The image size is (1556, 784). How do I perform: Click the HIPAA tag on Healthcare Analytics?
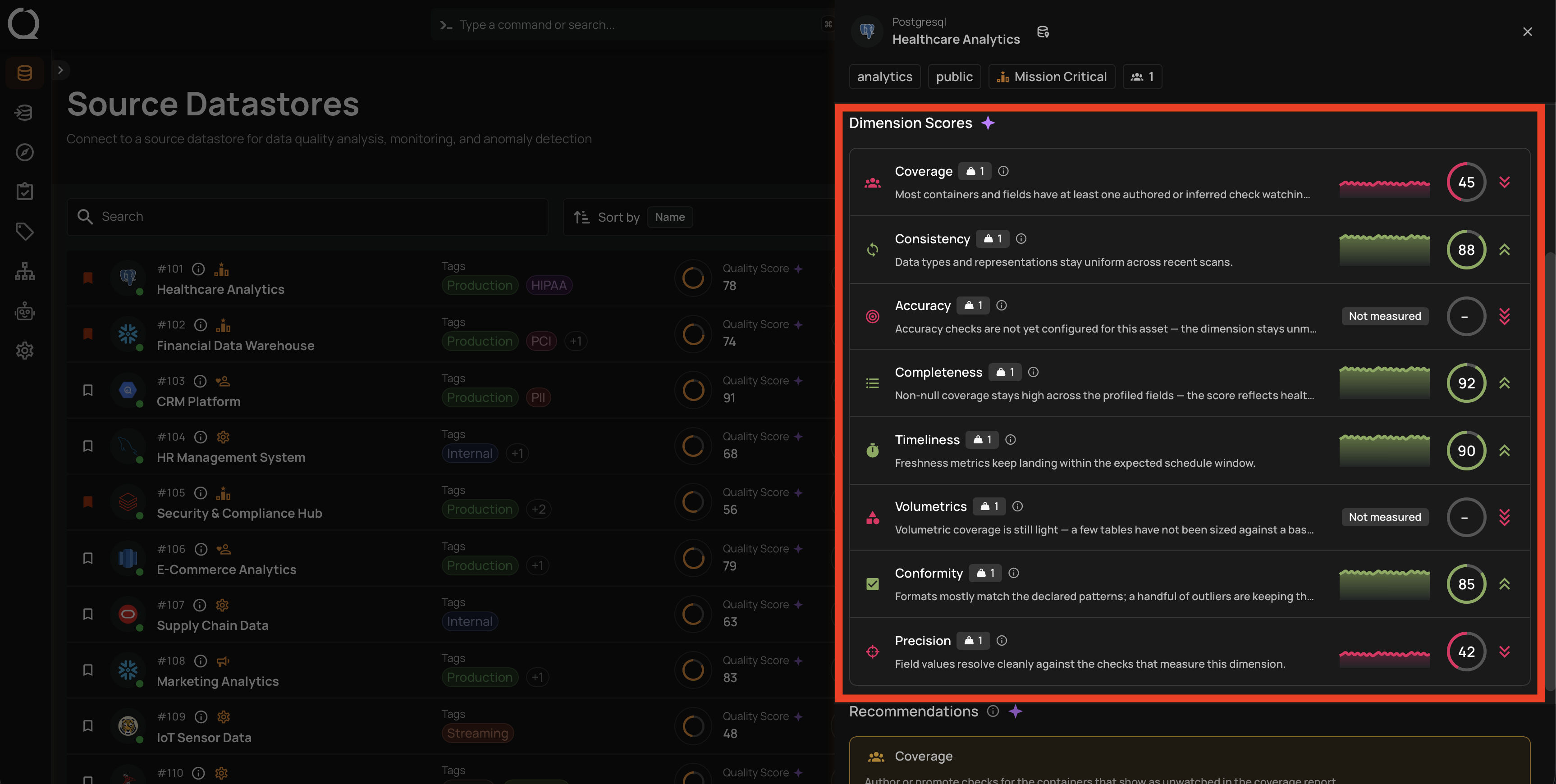[549, 285]
